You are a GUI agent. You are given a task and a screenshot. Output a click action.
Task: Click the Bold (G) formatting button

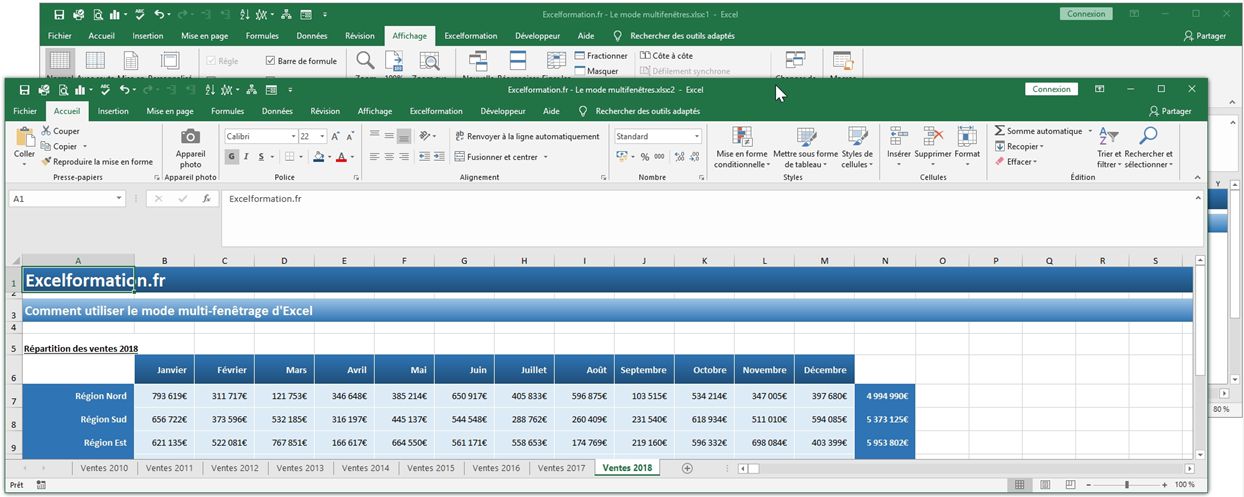pos(231,157)
